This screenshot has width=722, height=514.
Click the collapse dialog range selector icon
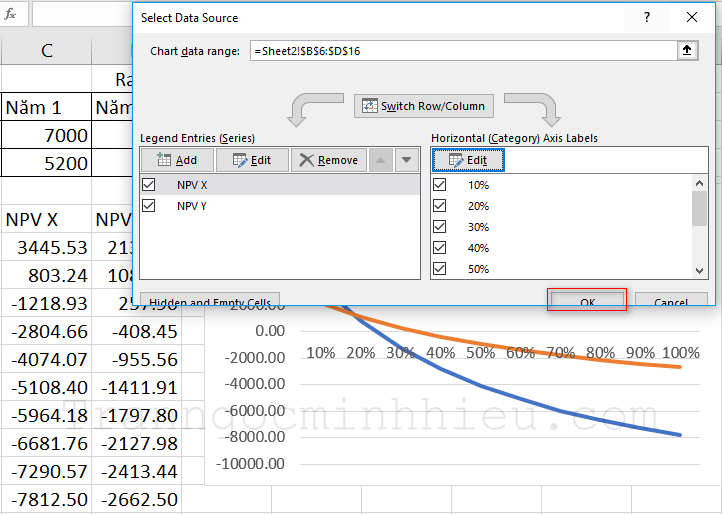(x=687, y=51)
